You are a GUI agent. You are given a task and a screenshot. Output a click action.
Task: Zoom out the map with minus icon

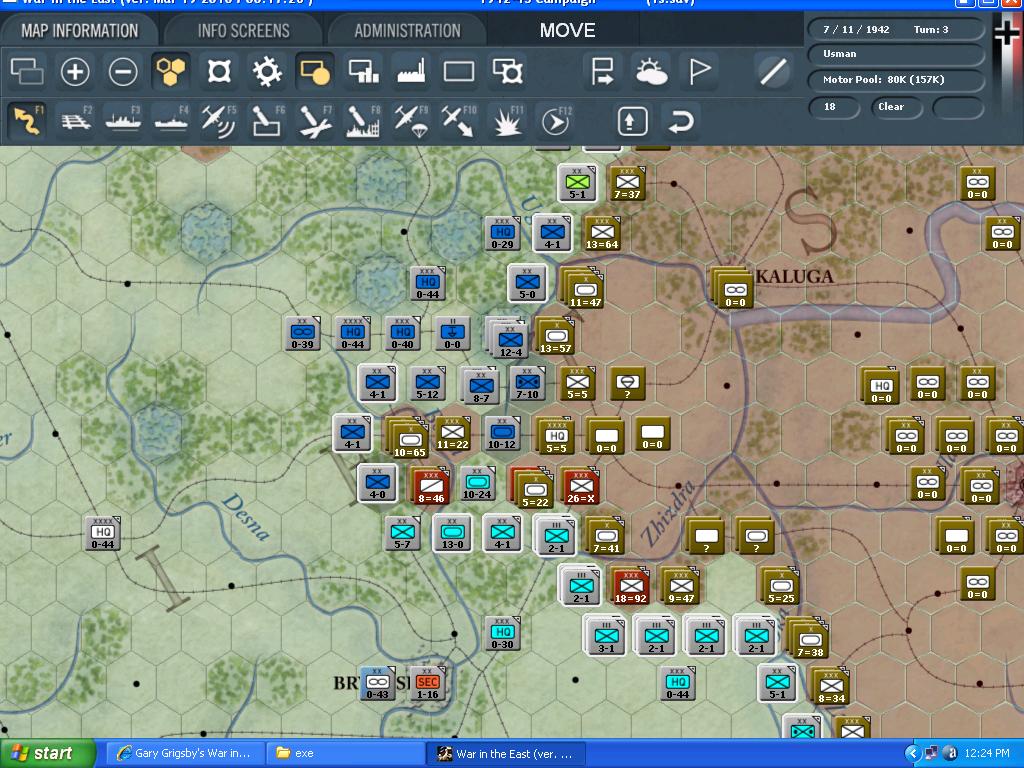coord(123,71)
